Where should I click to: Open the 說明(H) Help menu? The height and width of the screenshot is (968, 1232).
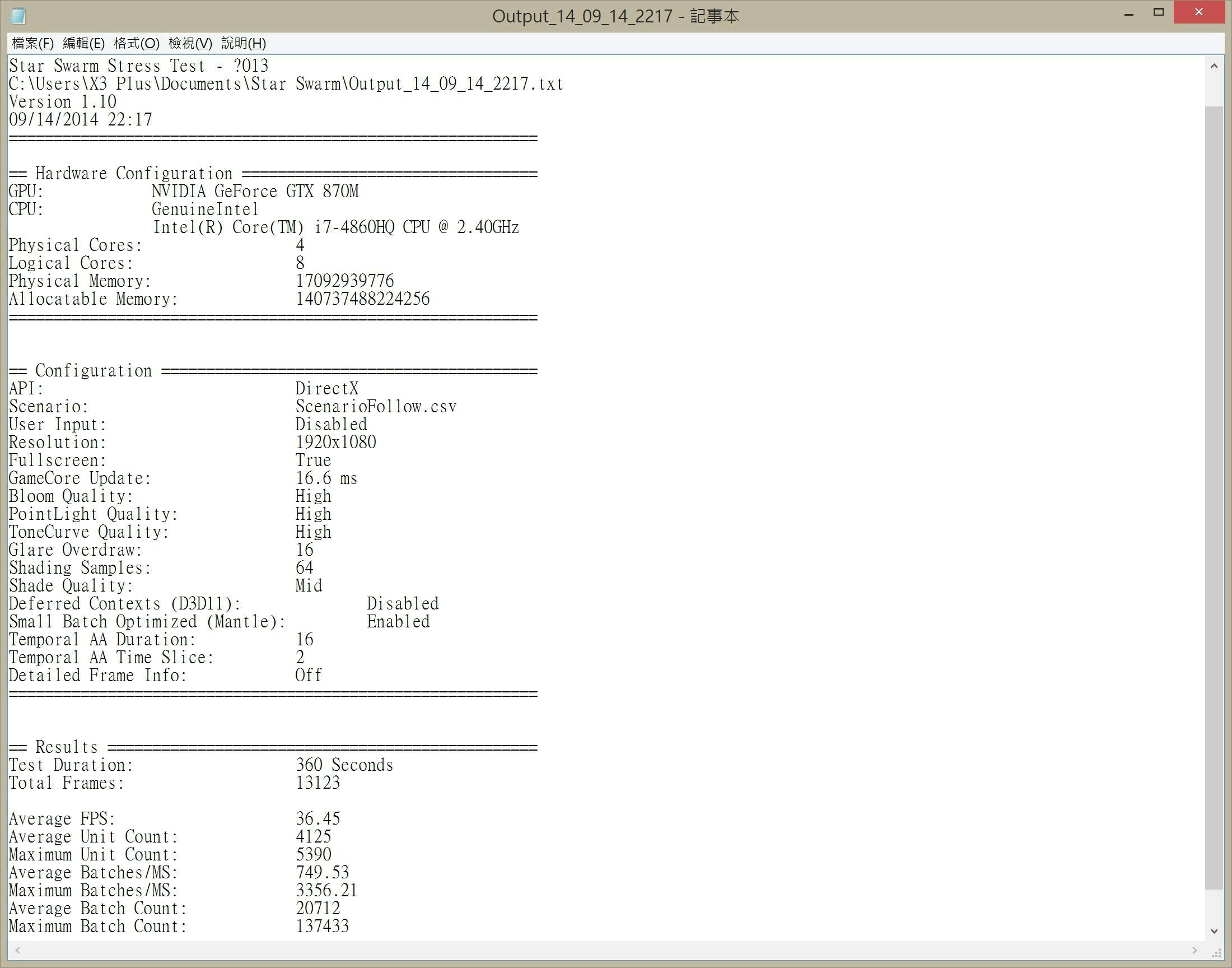tap(243, 43)
